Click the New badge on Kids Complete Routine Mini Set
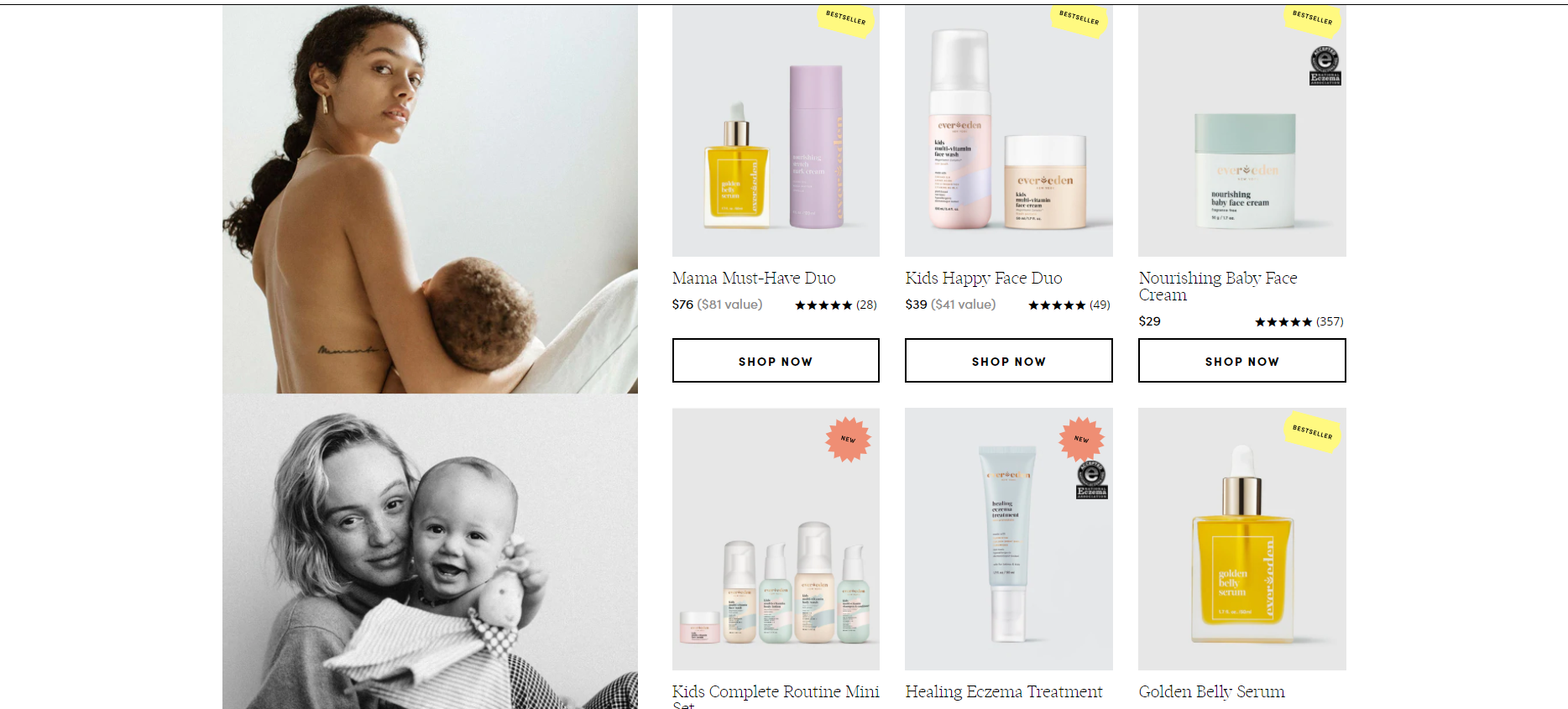The image size is (1568, 709). tap(849, 439)
